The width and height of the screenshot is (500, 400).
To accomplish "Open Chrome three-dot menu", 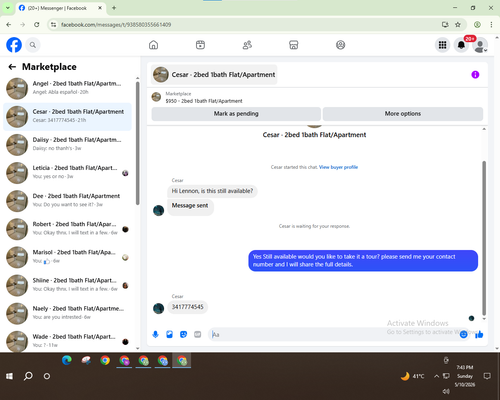I will pos(491,25).
